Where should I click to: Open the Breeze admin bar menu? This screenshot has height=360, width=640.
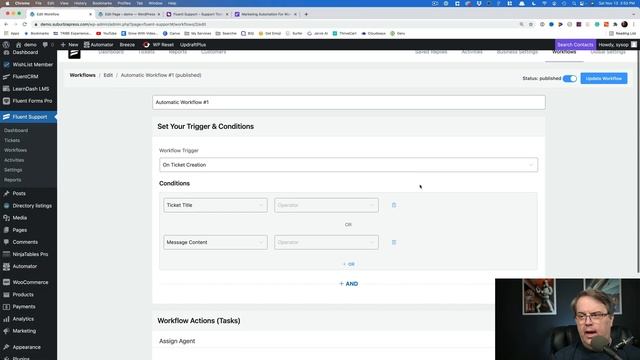tap(127, 44)
